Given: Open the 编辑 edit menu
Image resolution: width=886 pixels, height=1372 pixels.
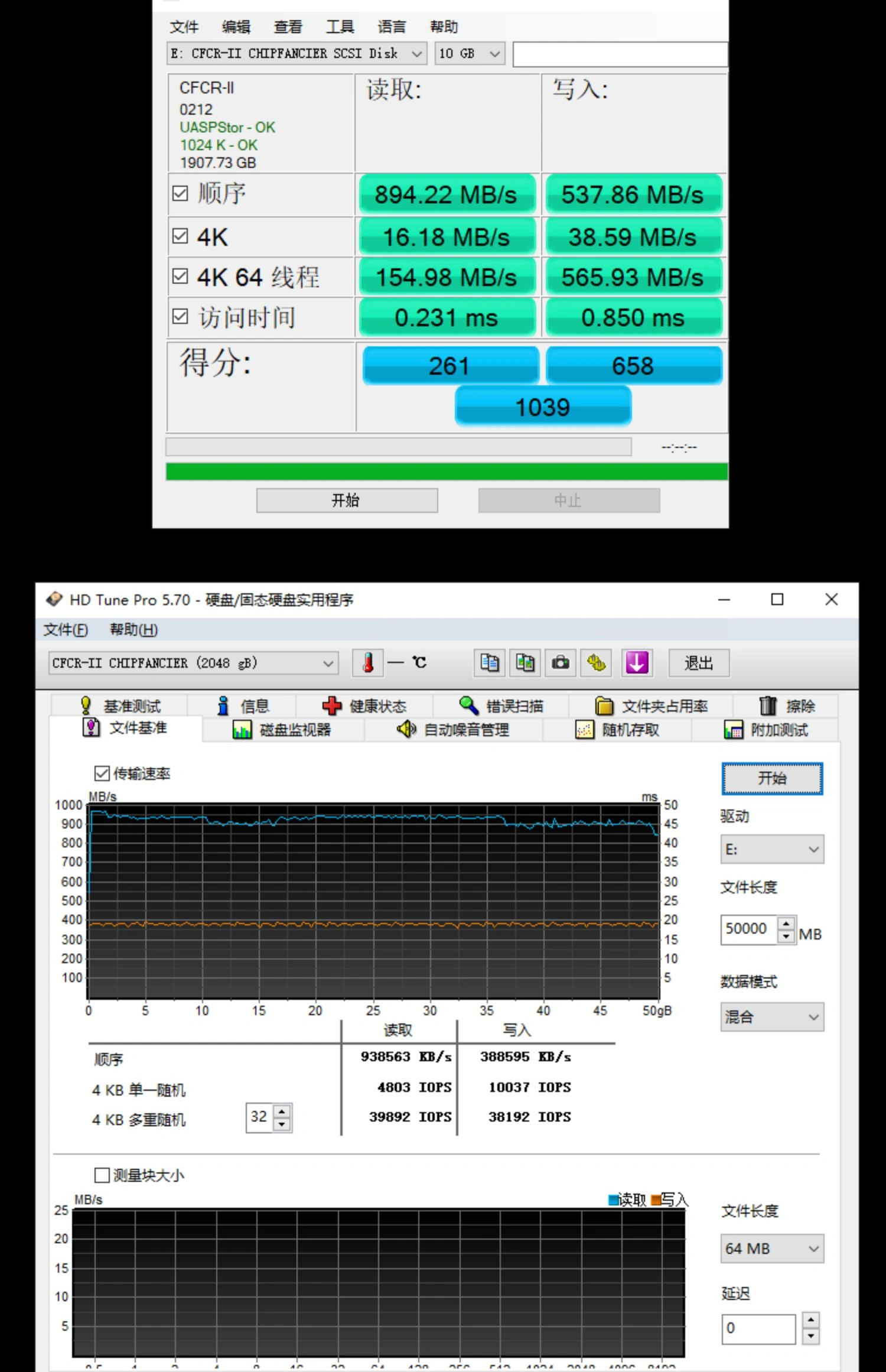Looking at the screenshot, I should (236, 27).
